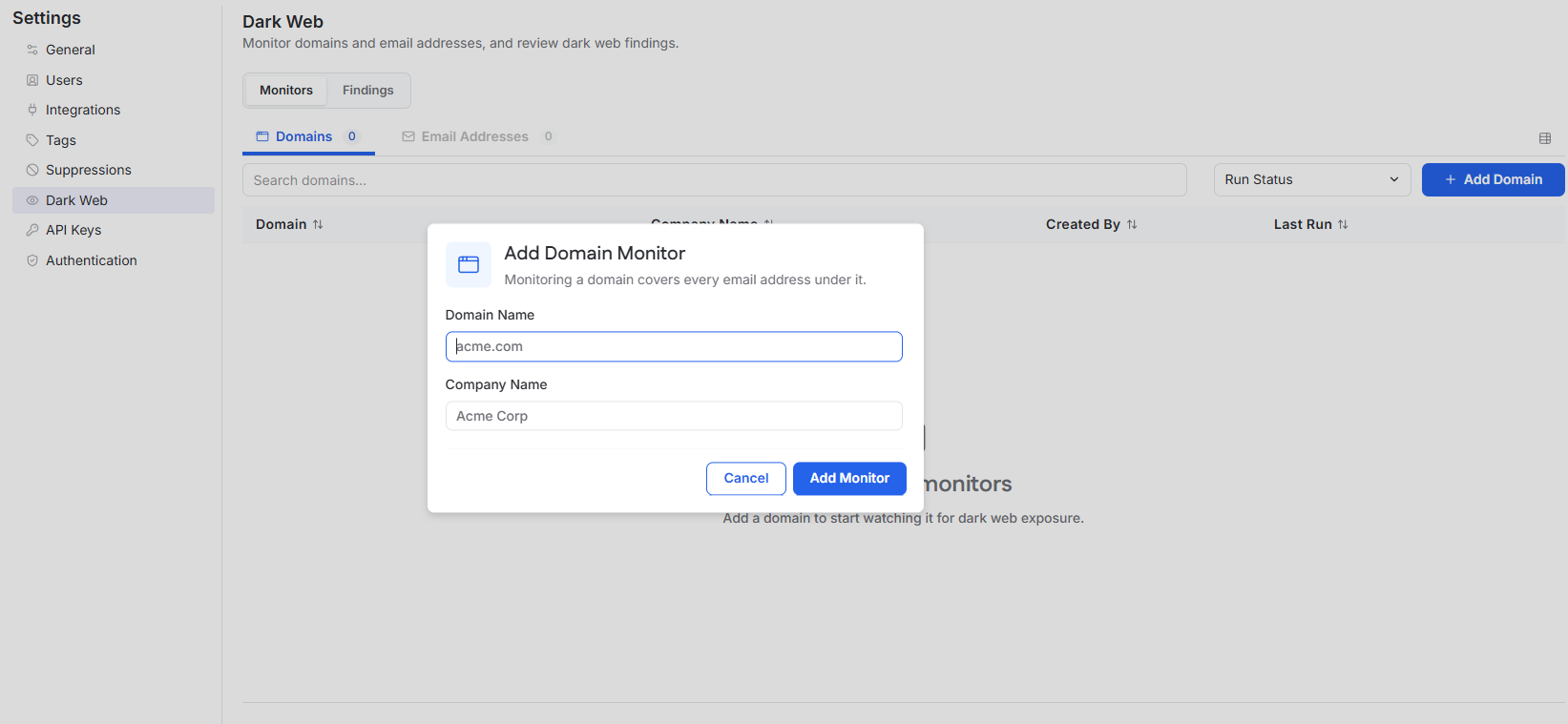
Task: Go to Suppressions settings
Action: click(x=114, y=170)
